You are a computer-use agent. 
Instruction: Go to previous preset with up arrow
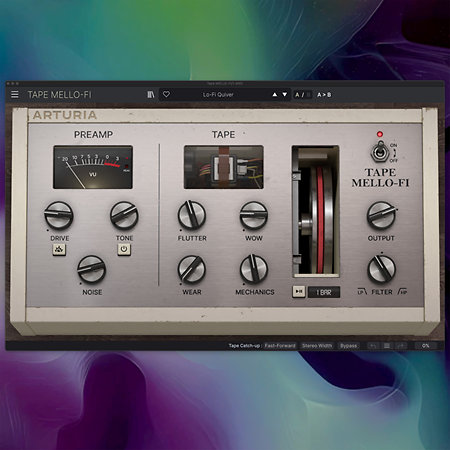[x=275, y=95]
